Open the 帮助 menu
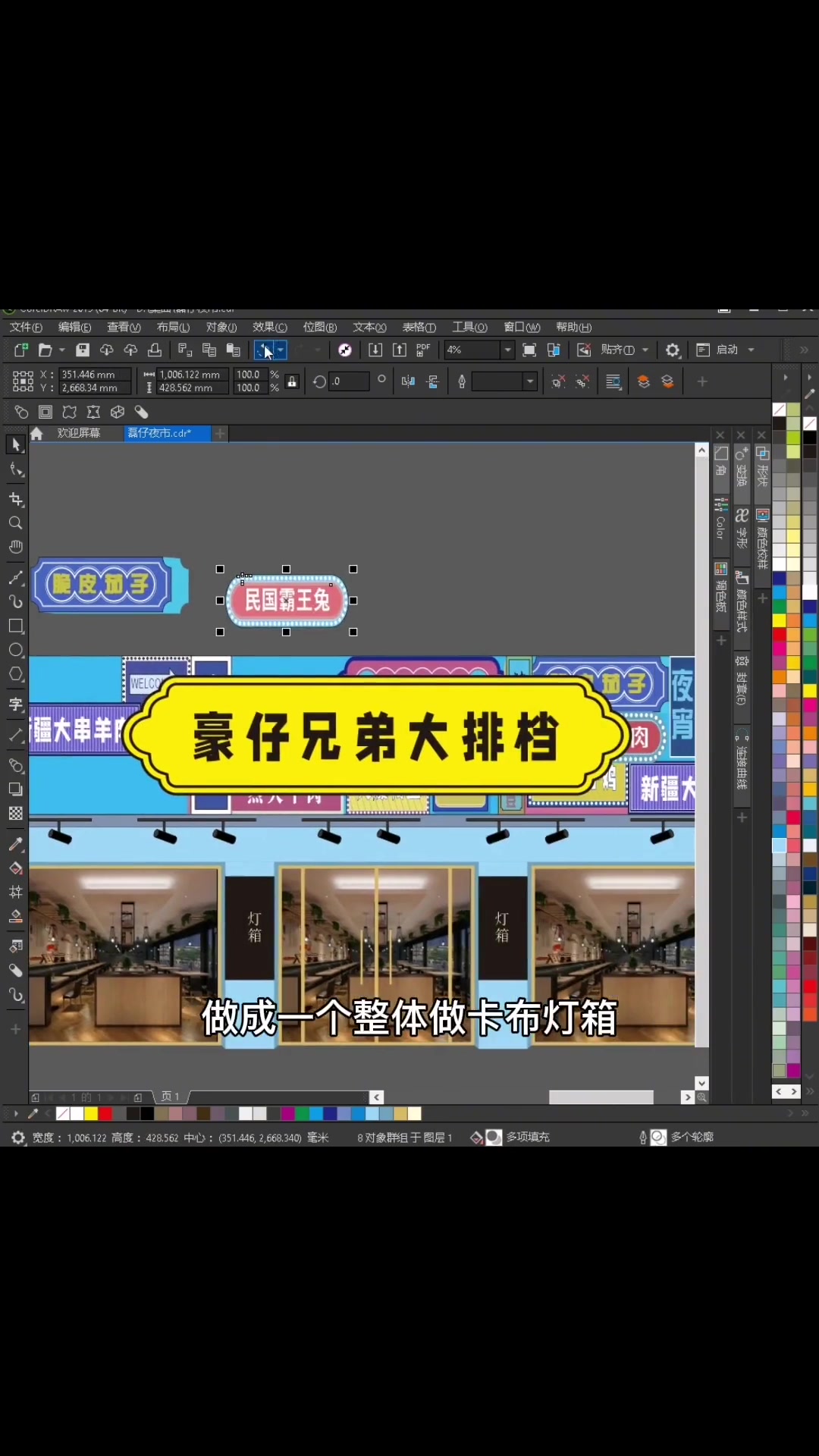The image size is (819, 1456). click(573, 327)
